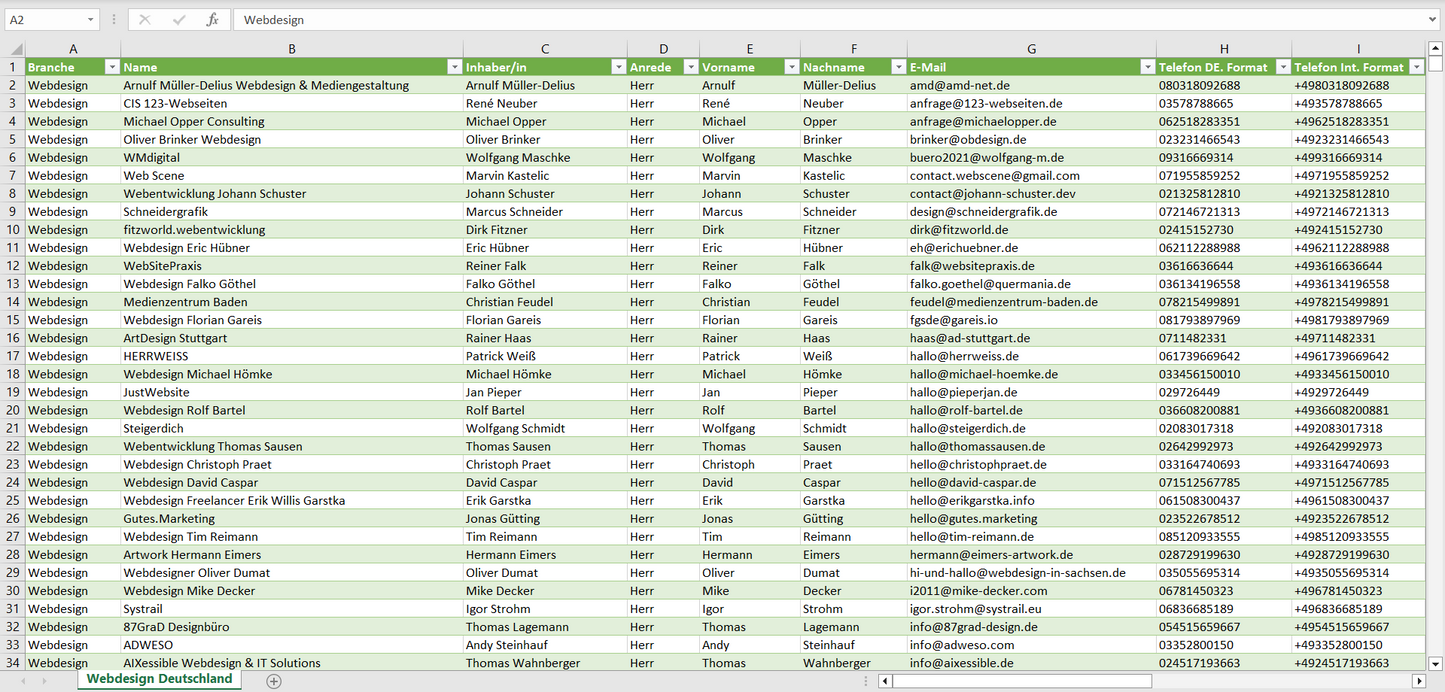Expand the Name Box dropdown arrow
The width and height of the screenshot is (1445, 692).
pyautogui.click(x=90, y=20)
